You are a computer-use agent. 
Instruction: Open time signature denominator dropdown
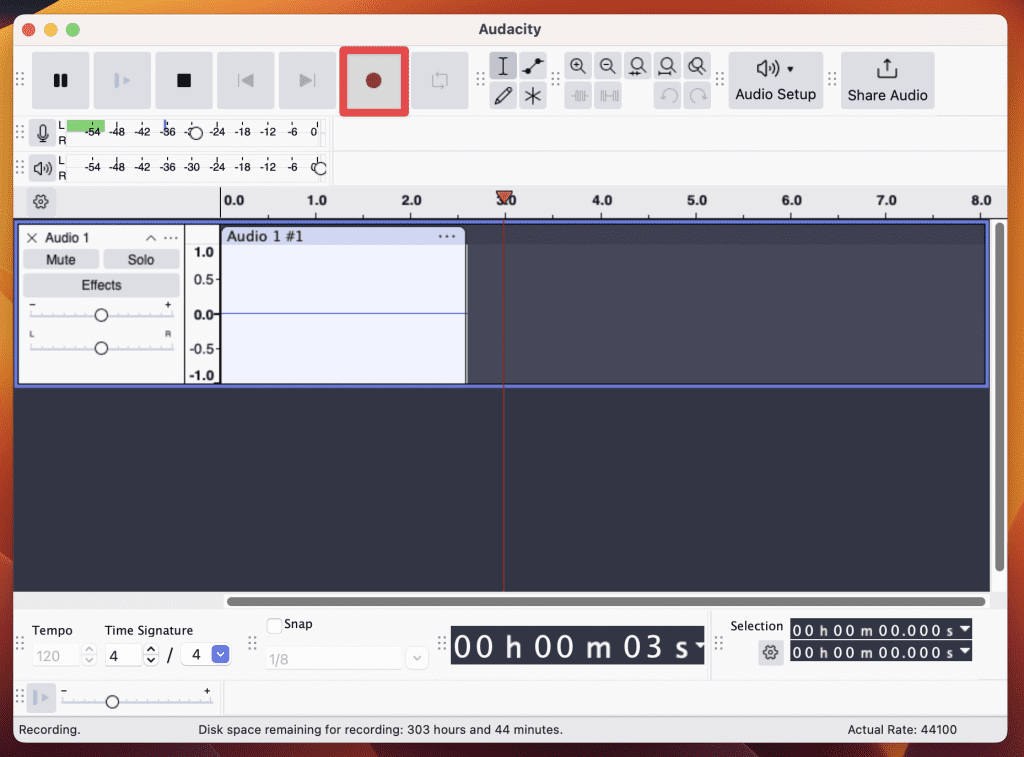[x=221, y=654]
